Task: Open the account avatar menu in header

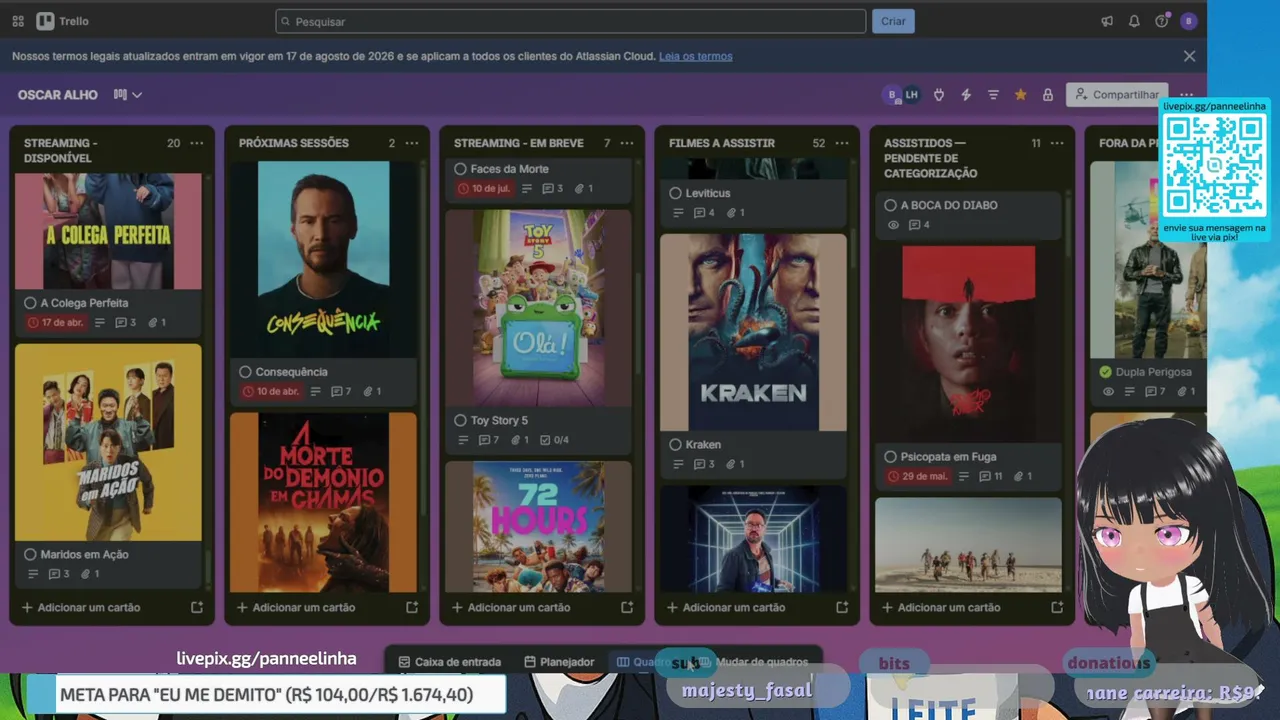Action: pos(1188,21)
